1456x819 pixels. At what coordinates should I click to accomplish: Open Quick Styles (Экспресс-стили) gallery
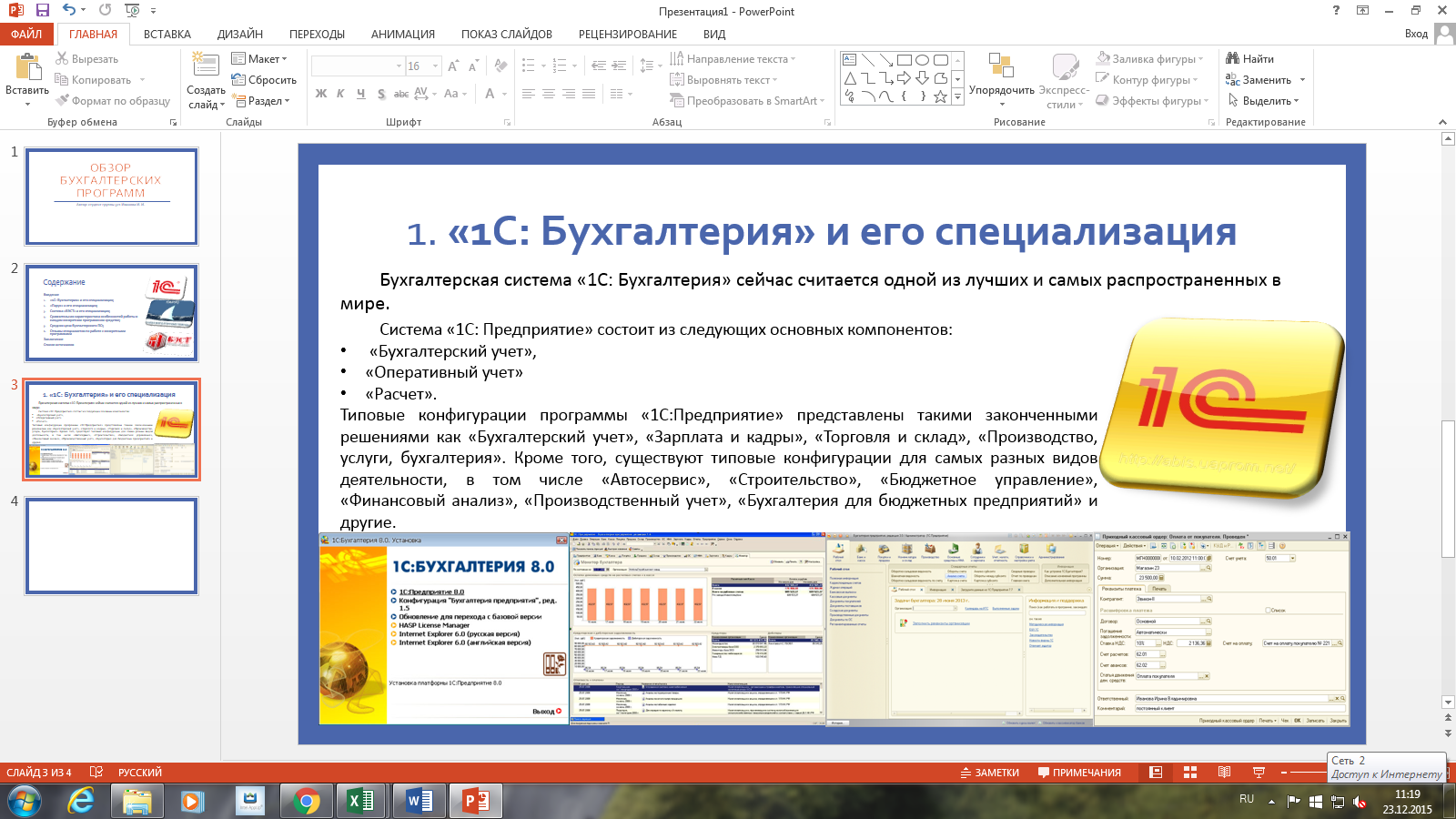1064,82
